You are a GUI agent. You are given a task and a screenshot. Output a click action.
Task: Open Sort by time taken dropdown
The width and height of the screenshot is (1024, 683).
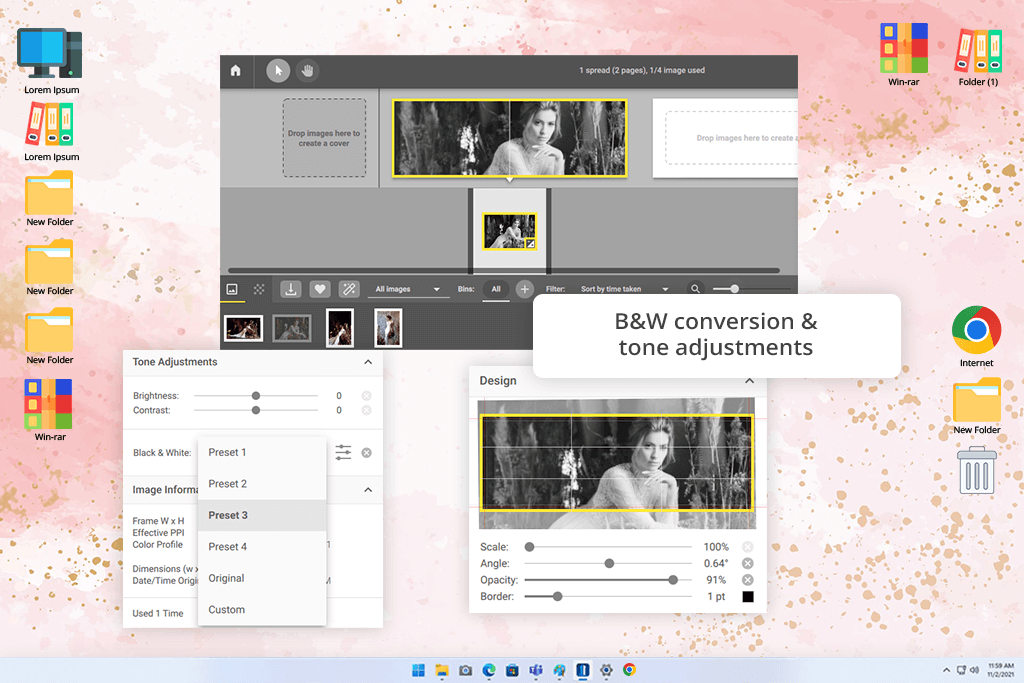pos(624,289)
